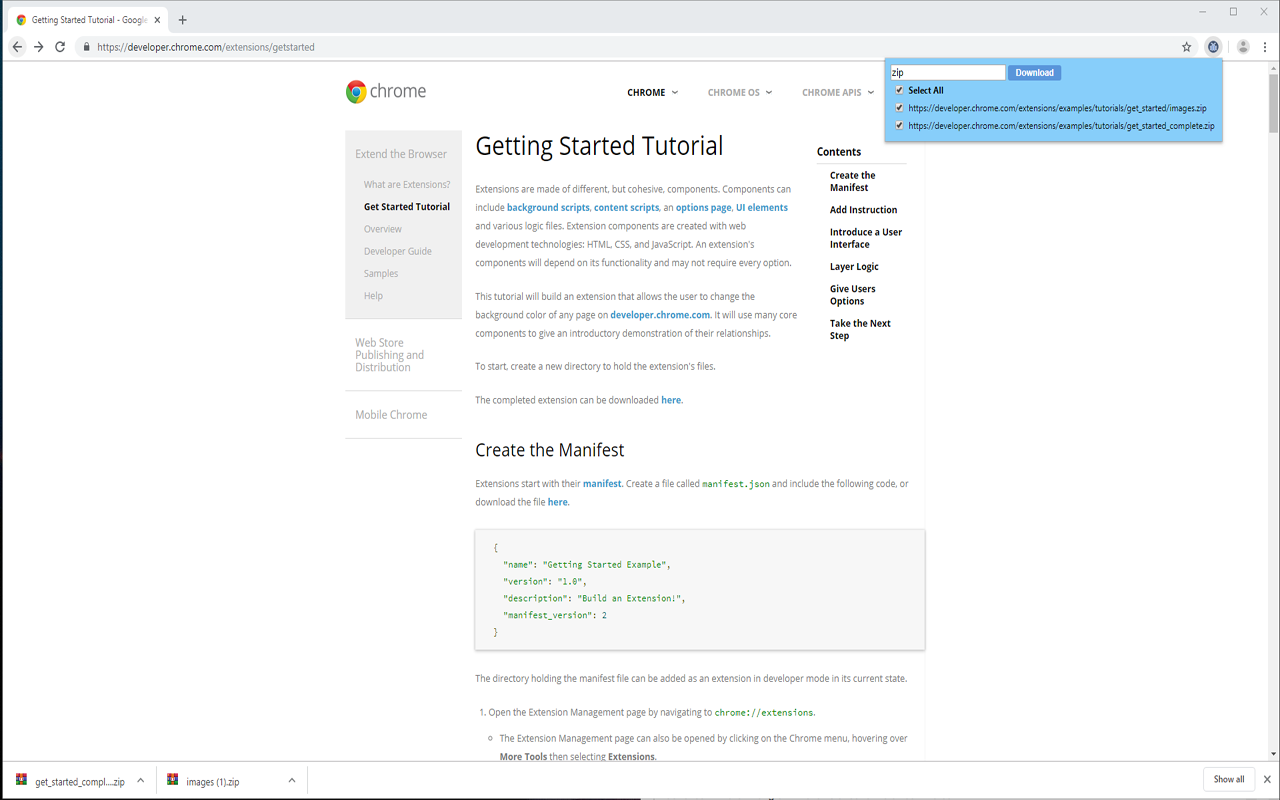Open Chrome's three-dot menu
Image resolution: width=1280 pixels, height=800 pixels.
(x=1265, y=47)
